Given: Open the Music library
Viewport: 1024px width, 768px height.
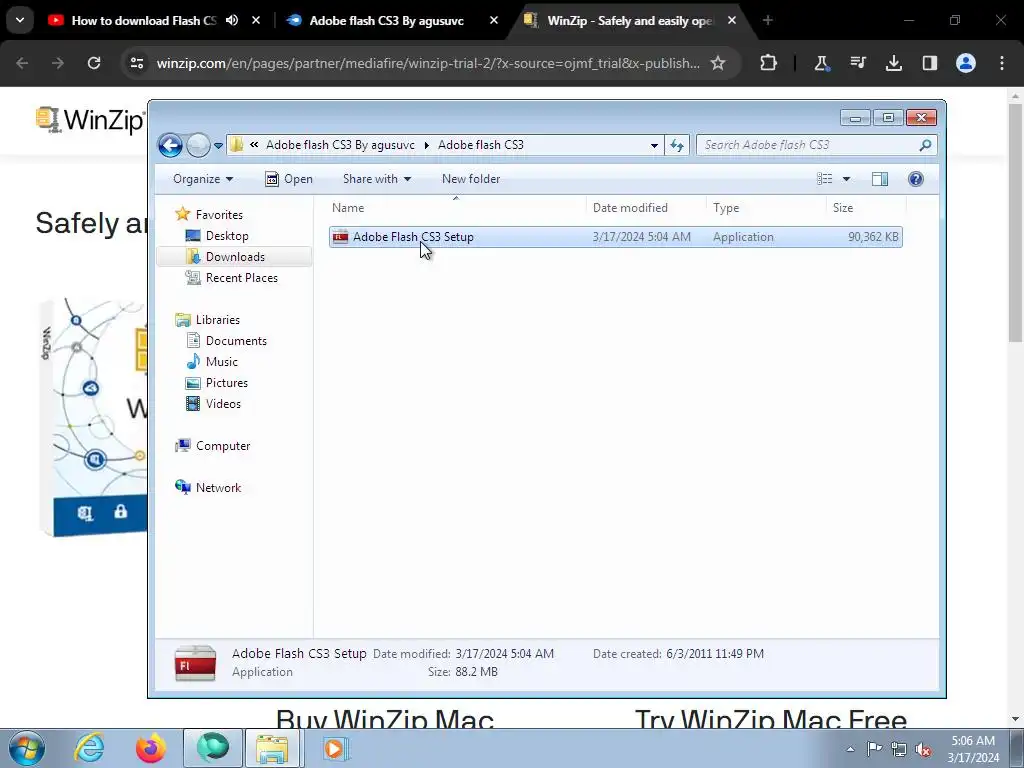Looking at the screenshot, I should pyautogui.click(x=221, y=362).
